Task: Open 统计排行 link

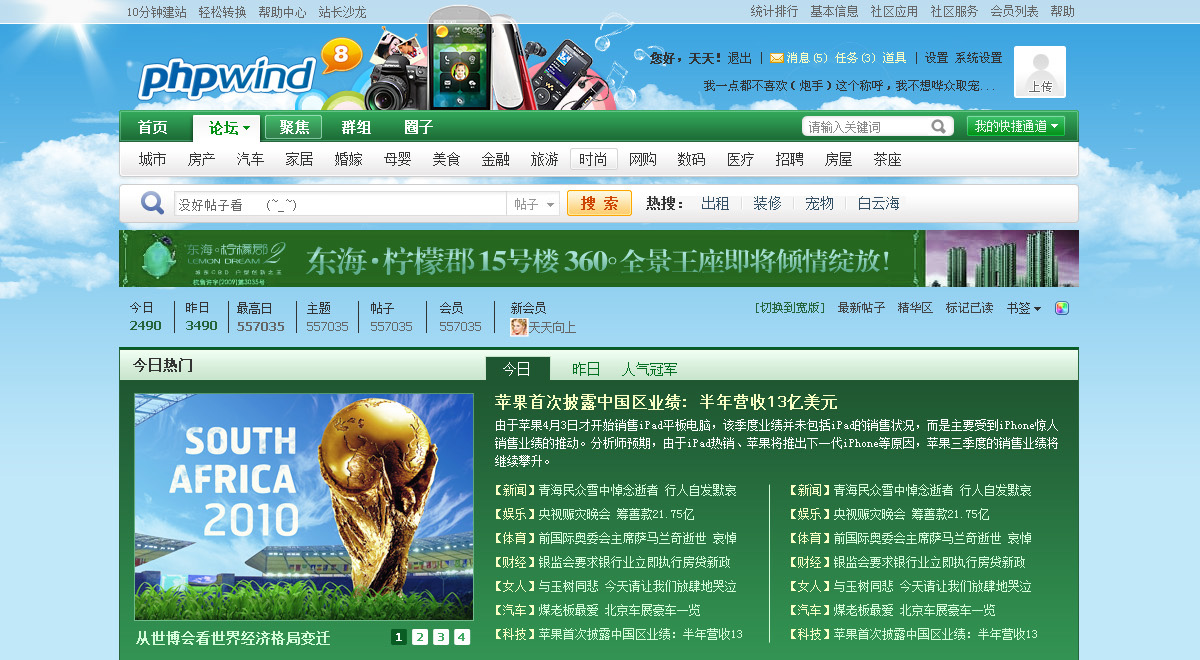Action: (x=774, y=12)
